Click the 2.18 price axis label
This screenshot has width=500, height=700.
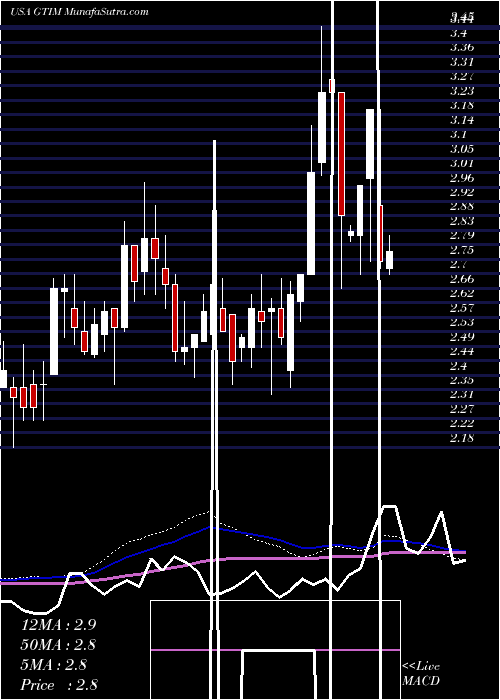(462, 438)
